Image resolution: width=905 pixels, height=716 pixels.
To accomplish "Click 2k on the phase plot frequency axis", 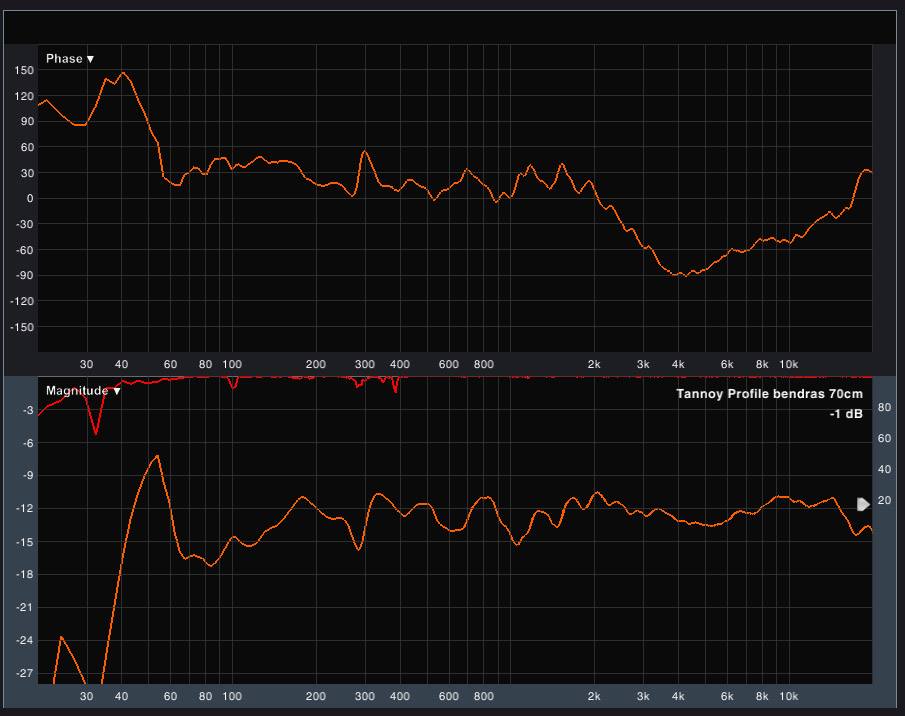I will click(x=594, y=364).
